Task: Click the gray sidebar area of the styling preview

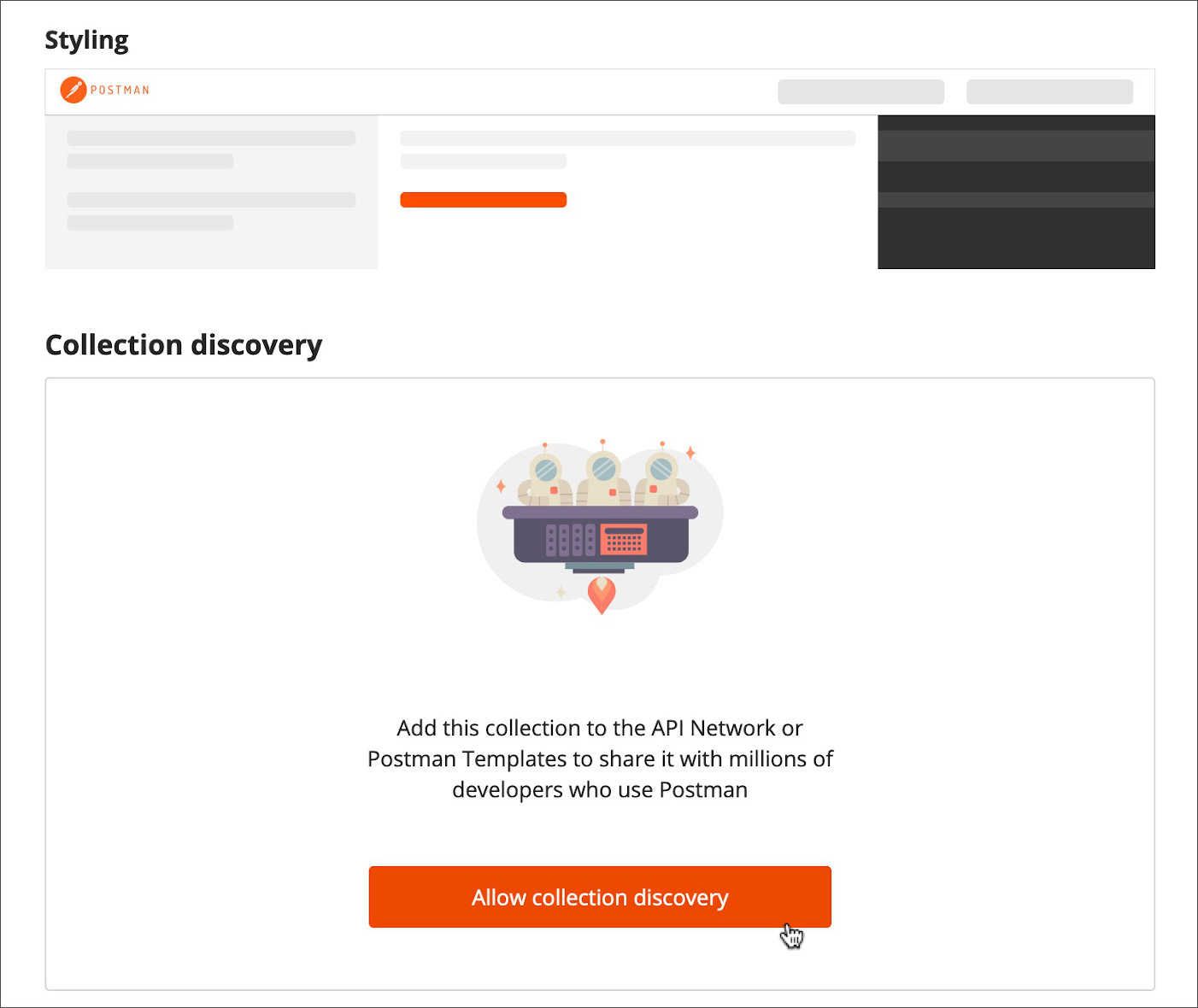Action: [x=211, y=192]
